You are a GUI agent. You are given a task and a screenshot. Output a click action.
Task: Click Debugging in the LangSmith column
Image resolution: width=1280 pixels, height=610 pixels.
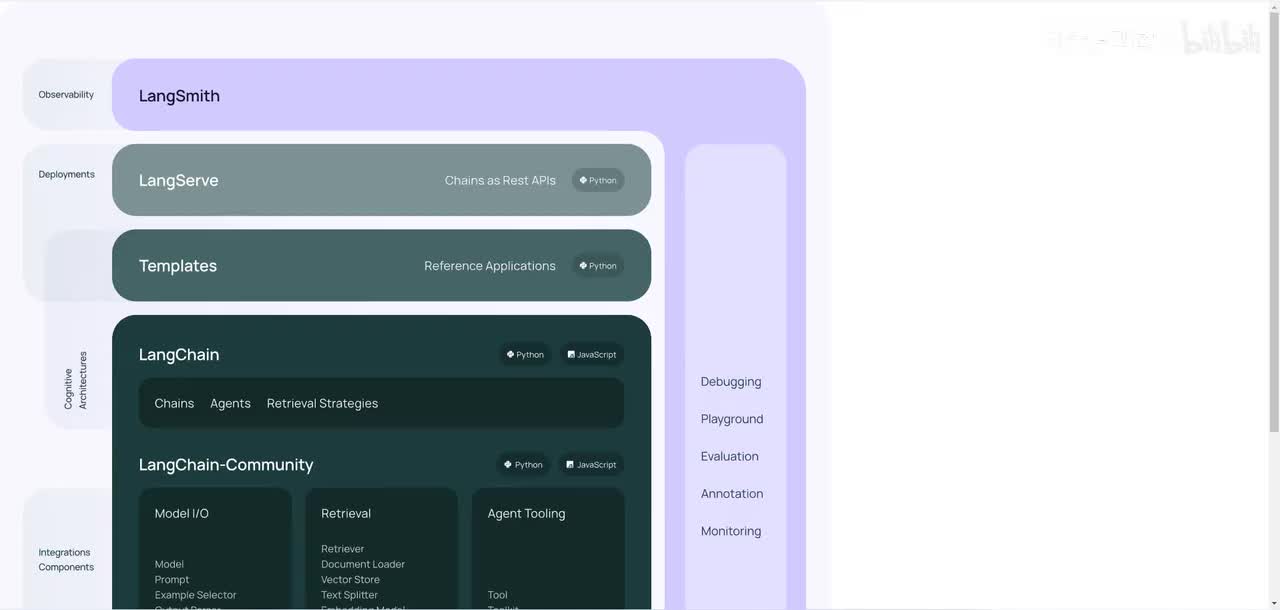pos(731,382)
